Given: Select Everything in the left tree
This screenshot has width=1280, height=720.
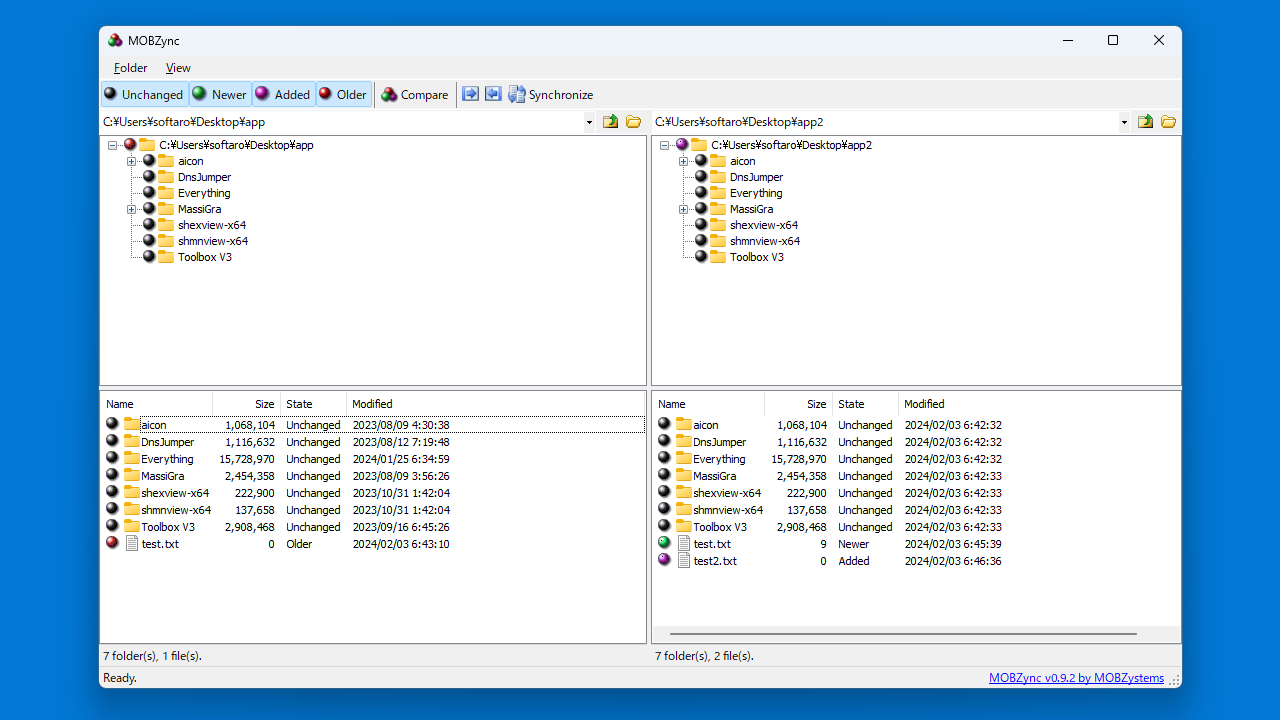Looking at the screenshot, I should tap(204, 193).
